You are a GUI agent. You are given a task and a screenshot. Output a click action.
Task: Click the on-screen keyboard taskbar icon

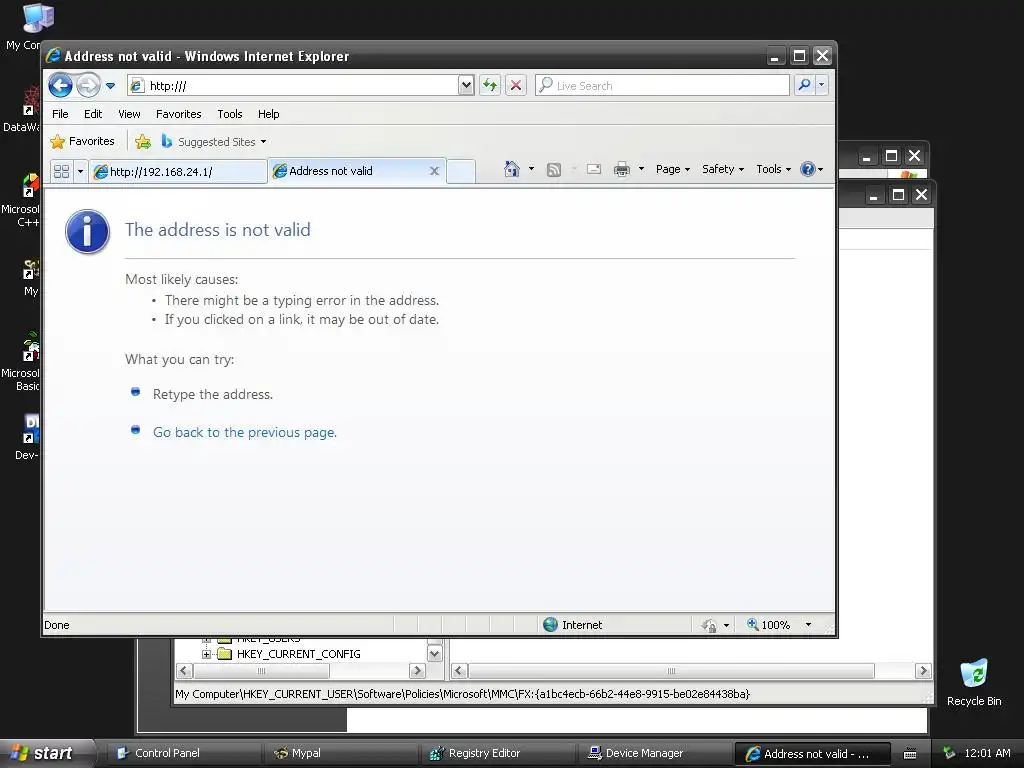[910, 754]
